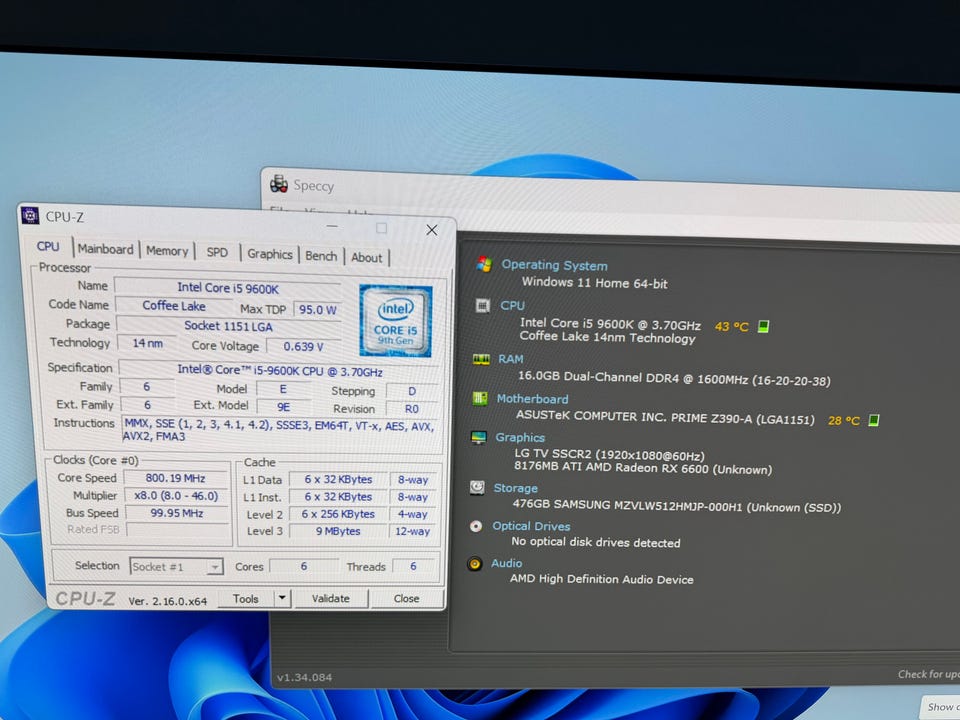The height and width of the screenshot is (720, 960).
Task: Click the green motherboard temperature indicator icon
Action: (x=874, y=420)
